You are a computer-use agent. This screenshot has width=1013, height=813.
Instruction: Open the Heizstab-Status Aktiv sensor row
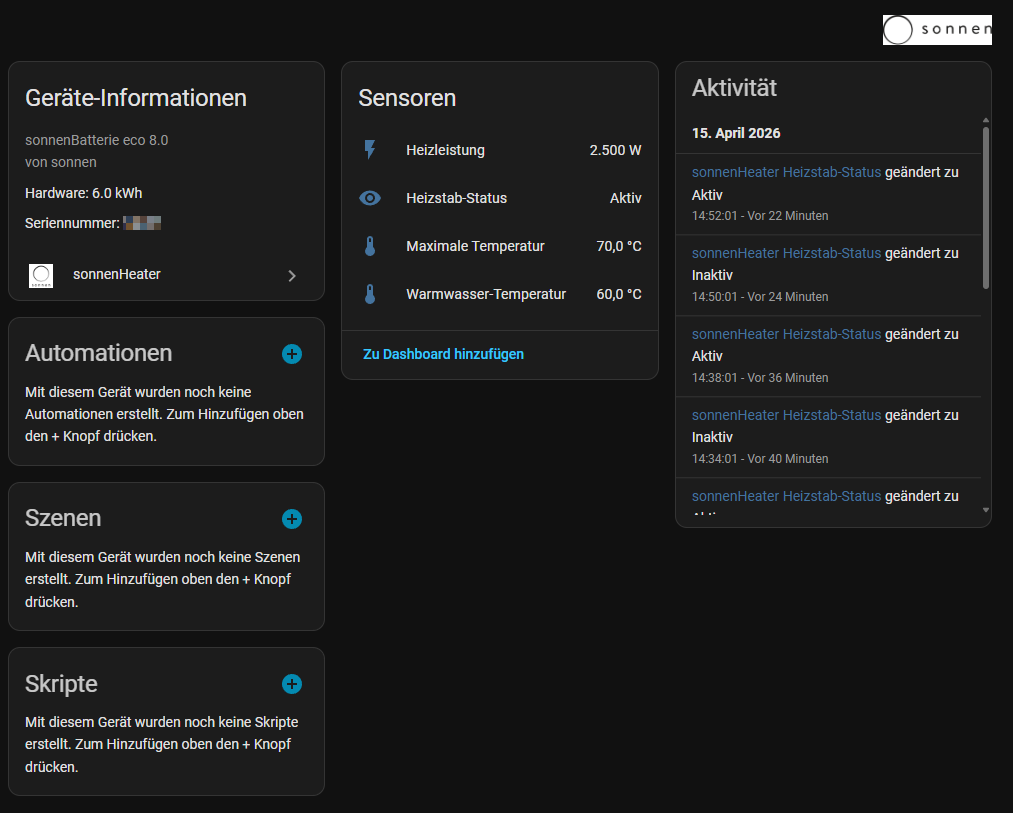500,198
